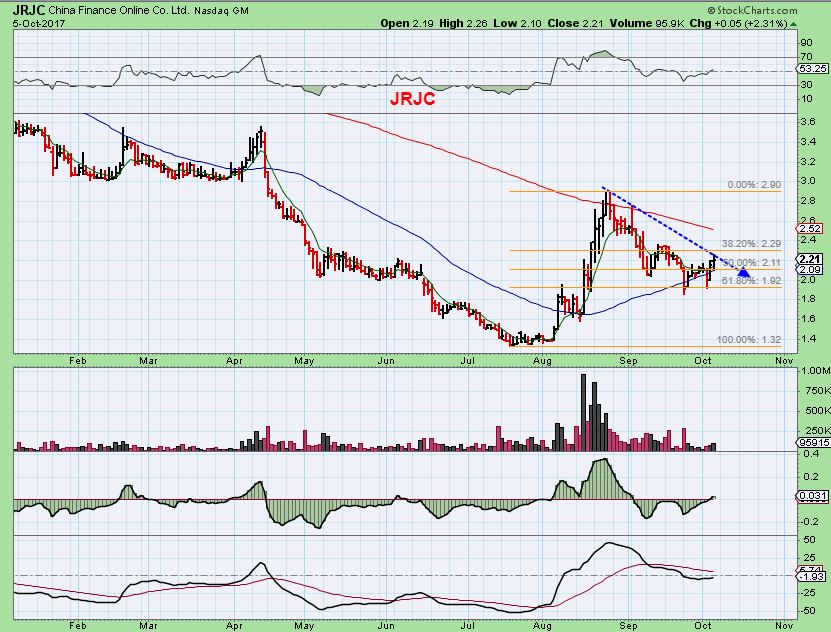This screenshot has width=831, height=632.
Task: Click the RSI axis level 70
Action: 806,57
